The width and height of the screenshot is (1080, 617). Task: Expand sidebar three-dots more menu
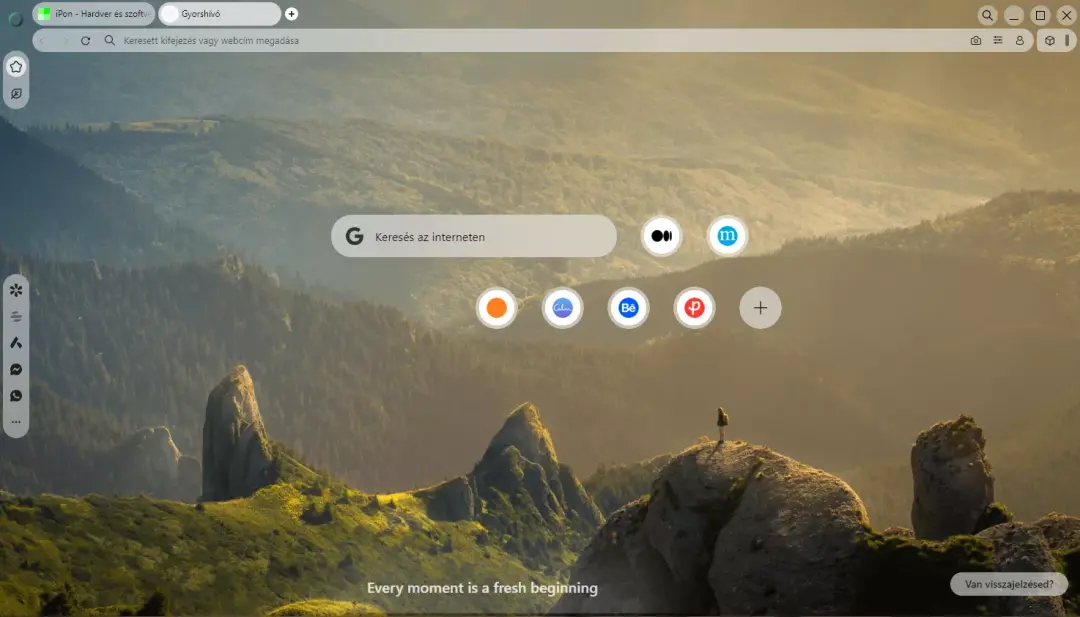point(16,422)
